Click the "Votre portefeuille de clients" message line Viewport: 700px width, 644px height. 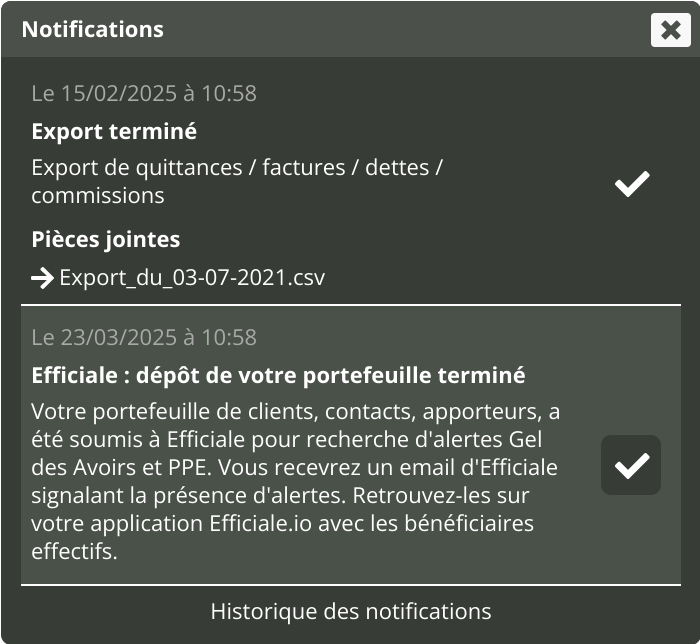pos(295,412)
